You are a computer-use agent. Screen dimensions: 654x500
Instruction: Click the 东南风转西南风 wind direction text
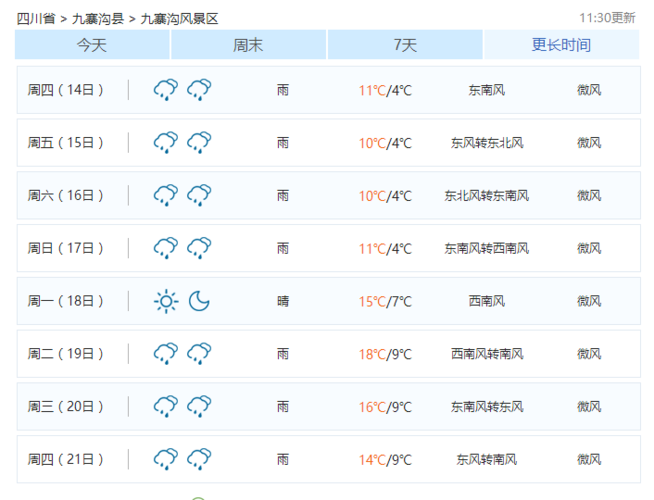487,248
